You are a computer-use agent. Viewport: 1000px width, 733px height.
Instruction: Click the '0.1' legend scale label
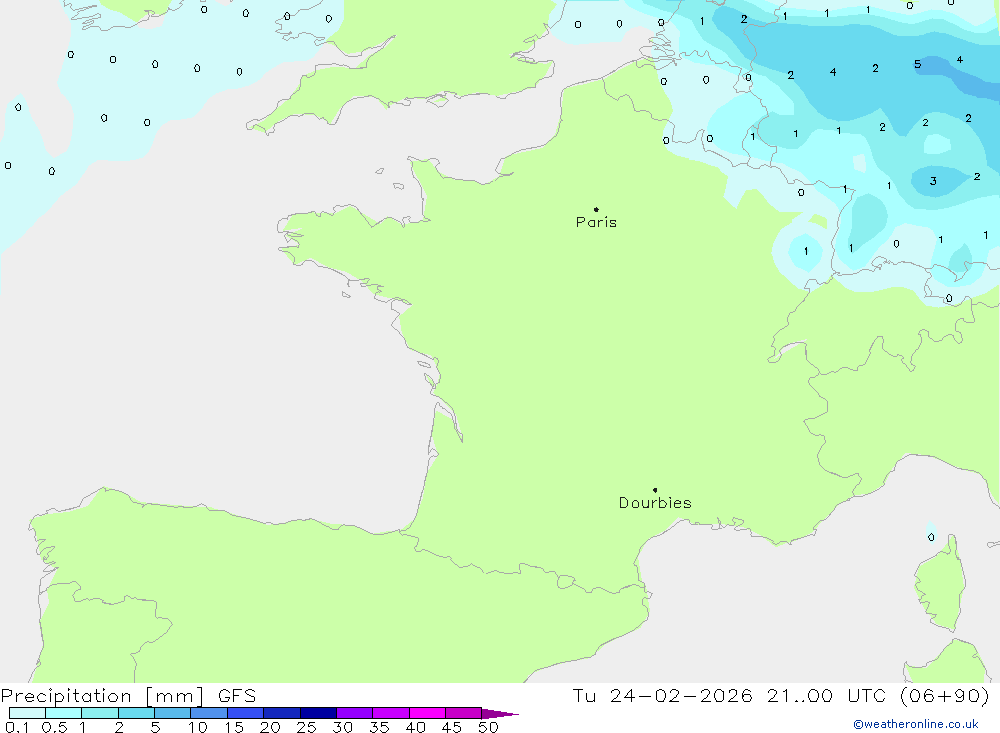17,727
